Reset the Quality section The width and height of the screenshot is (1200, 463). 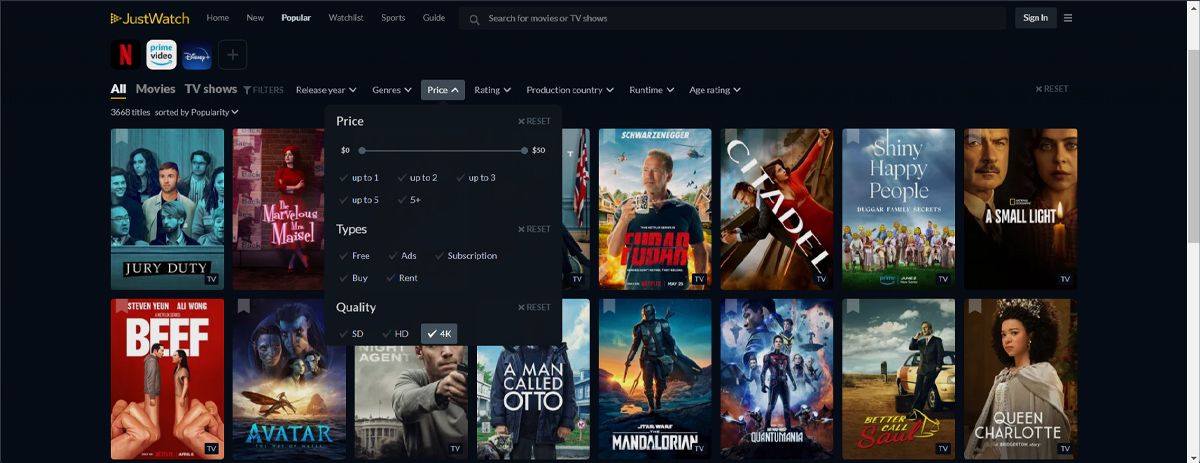click(534, 307)
